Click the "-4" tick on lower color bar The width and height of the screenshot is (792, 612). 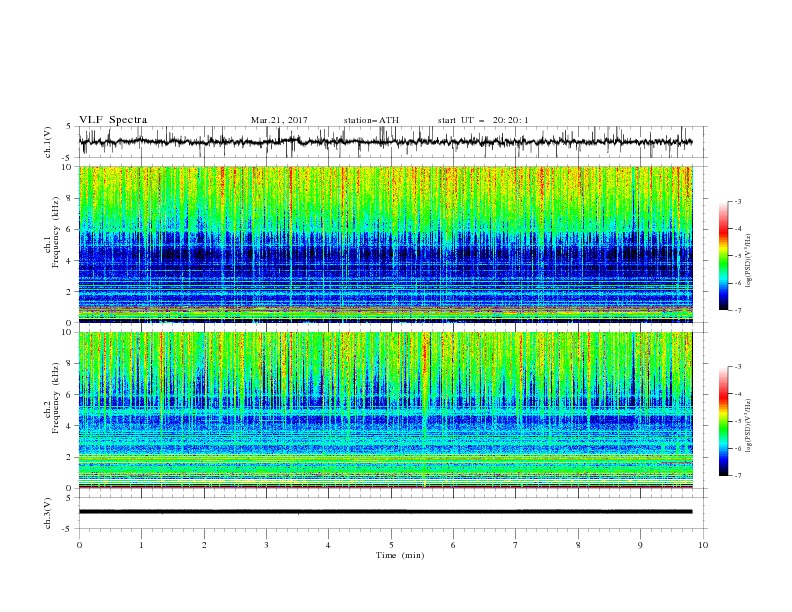coord(737,394)
